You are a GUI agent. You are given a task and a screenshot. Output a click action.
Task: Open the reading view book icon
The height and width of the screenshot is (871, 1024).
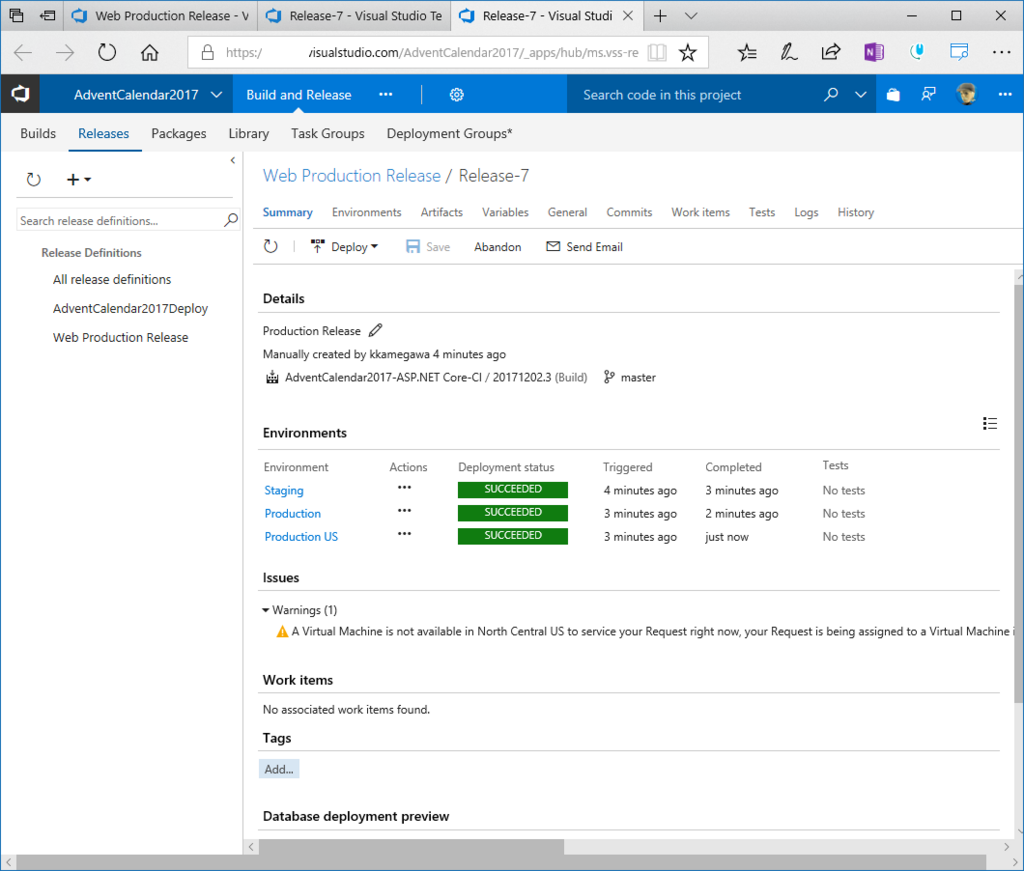coord(657,52)
